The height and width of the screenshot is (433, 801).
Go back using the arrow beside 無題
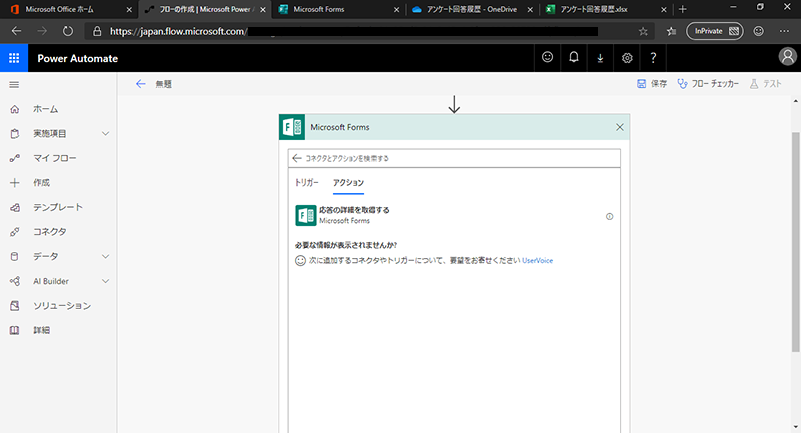pos(140,84)
